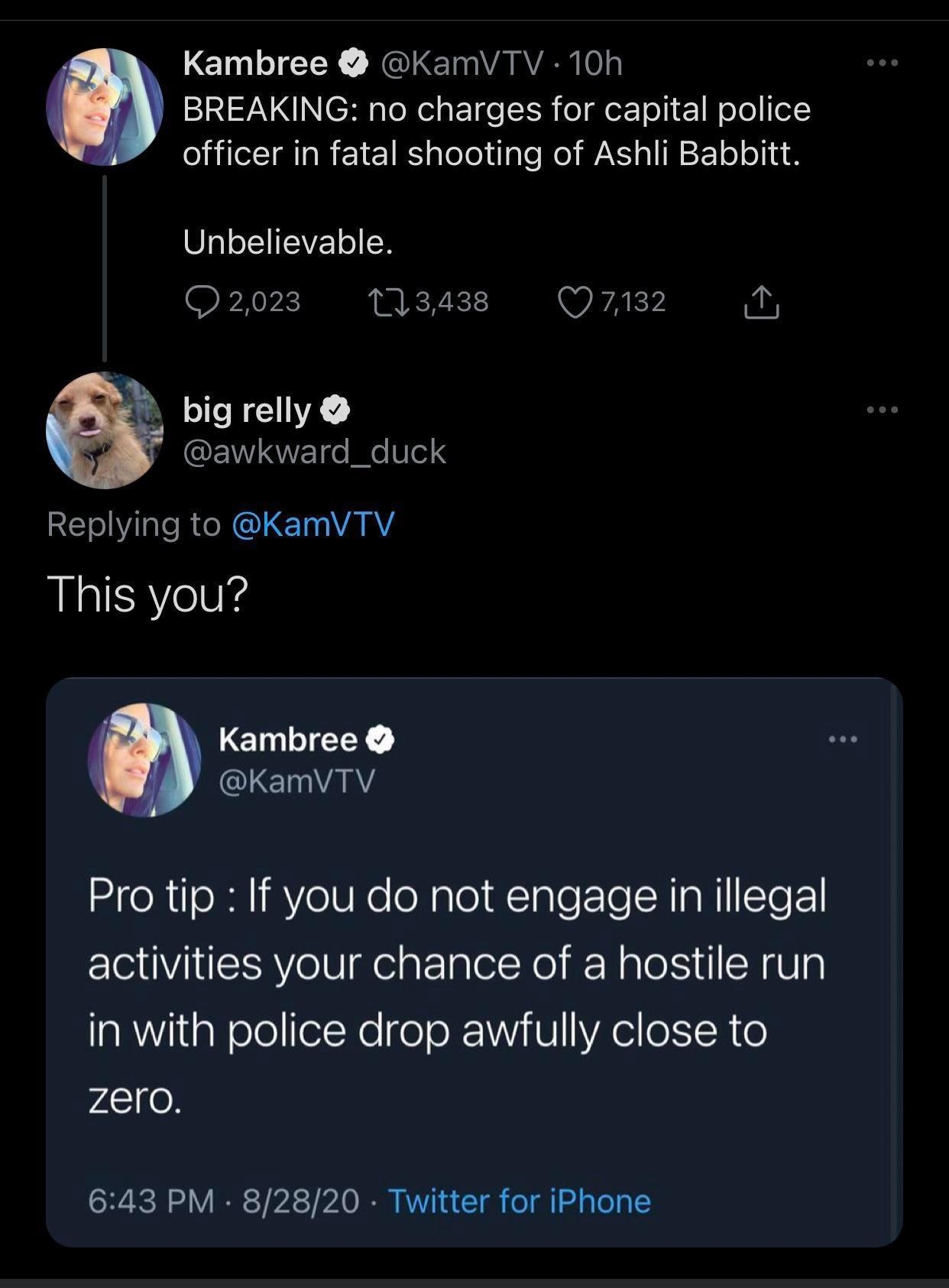Click the verified badge next to big relly
The image size is (949, 1288).
click(x=335, y=411)
